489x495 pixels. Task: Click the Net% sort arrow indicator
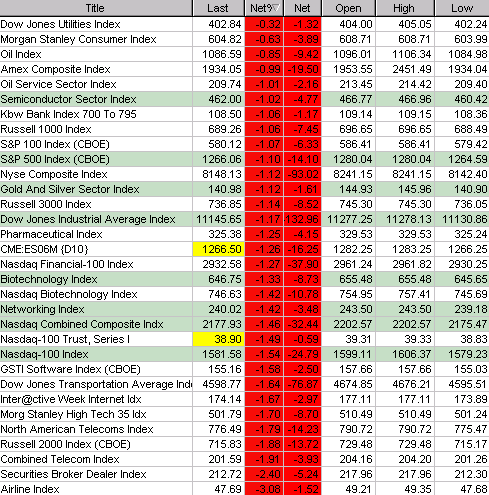[276, 7]
